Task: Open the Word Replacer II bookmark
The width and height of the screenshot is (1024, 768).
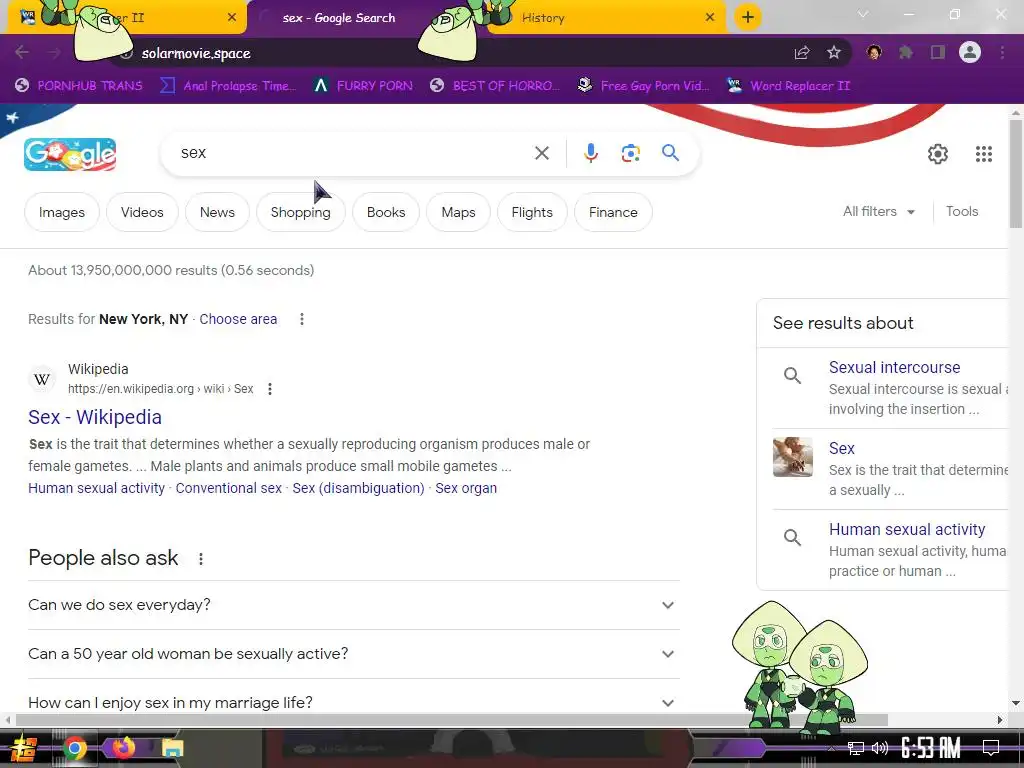Action: (788, 86)
